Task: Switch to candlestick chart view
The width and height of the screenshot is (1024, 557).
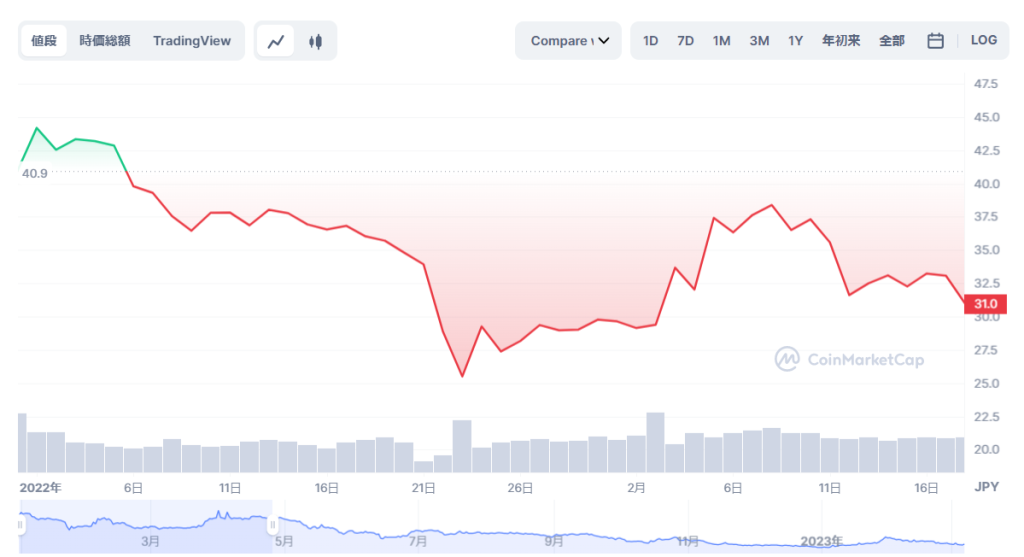Action: 315,41
